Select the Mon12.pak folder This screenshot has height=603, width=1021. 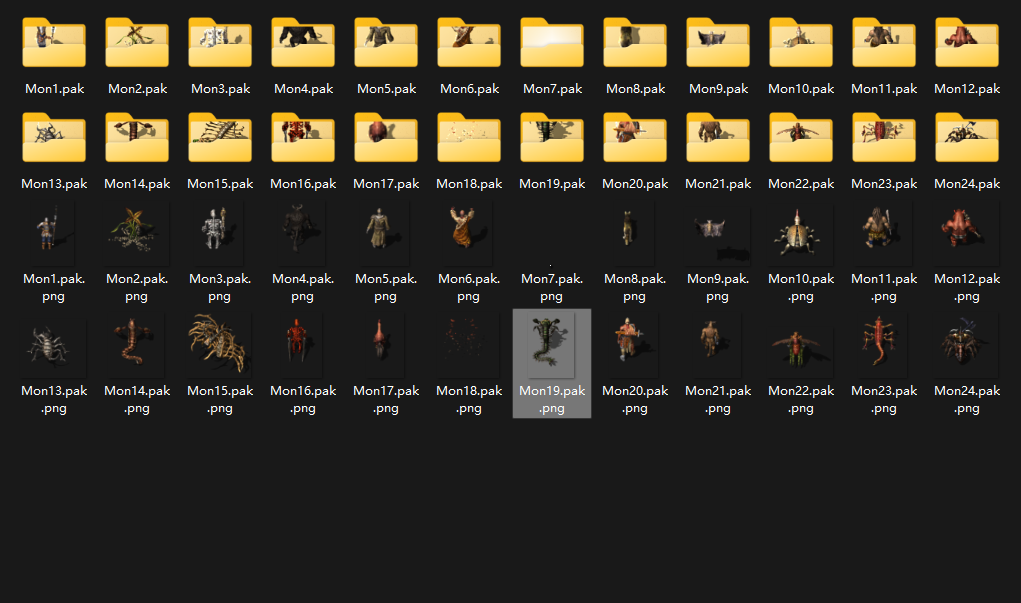(967, 43)
